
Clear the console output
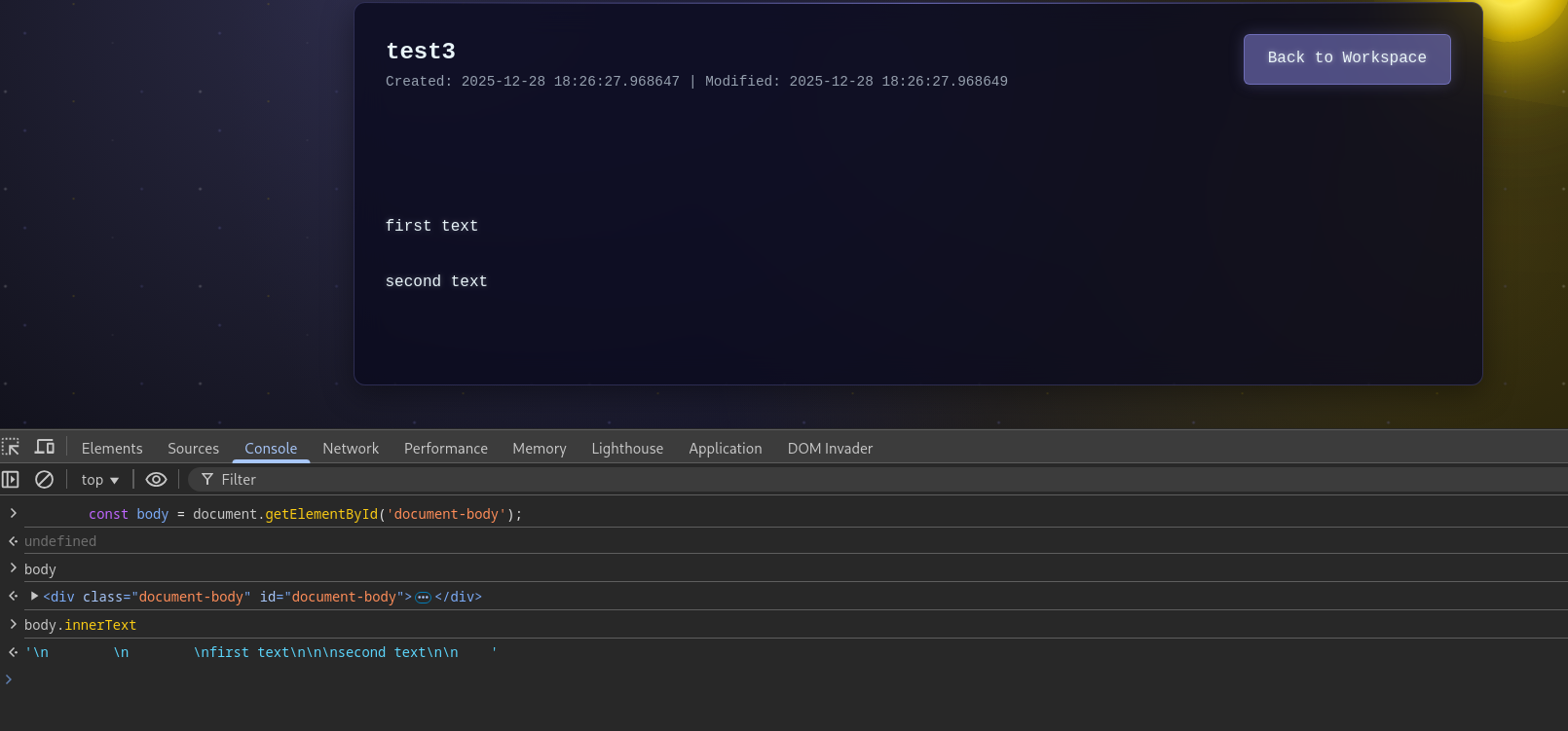coord(44,479)
